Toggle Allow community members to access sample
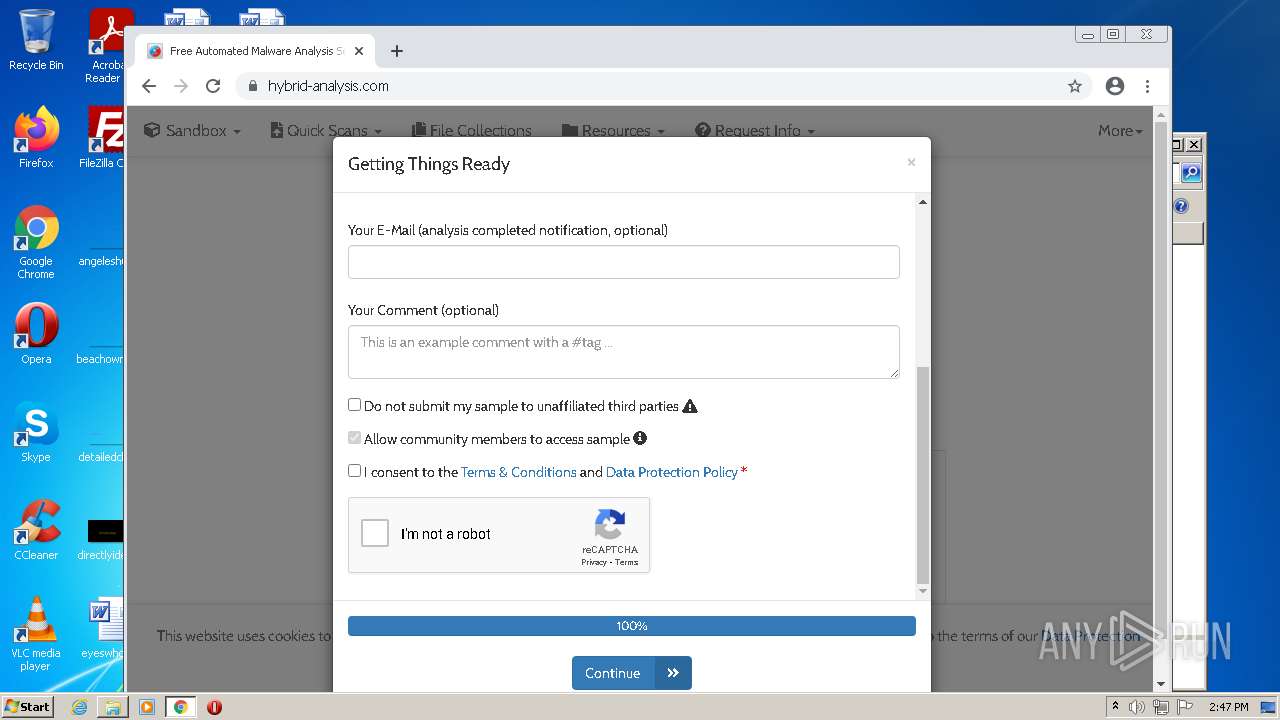1280x720 pixels. pyautogui.click(x=354, y=438)
